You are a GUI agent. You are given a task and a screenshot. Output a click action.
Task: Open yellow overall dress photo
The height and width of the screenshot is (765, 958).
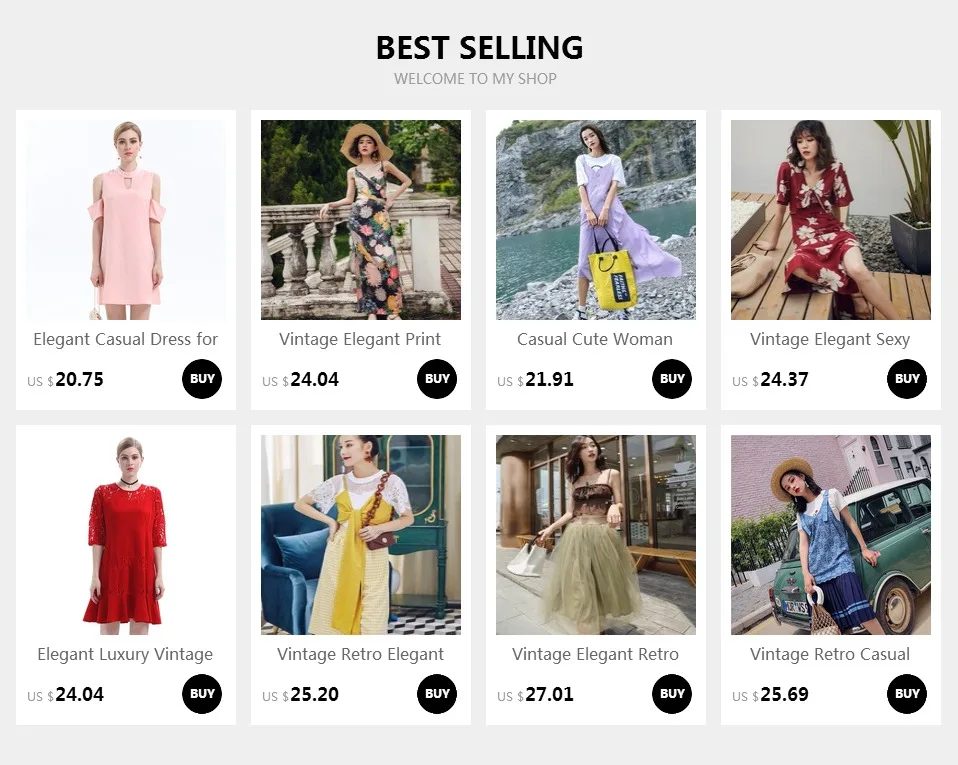click(361, 535)
